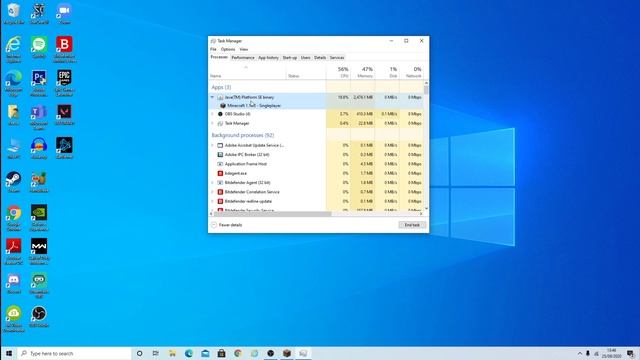Open Microsoft Teams desktop shortcut
Viewport: 640px width, 360px height.
click(39, 117)
